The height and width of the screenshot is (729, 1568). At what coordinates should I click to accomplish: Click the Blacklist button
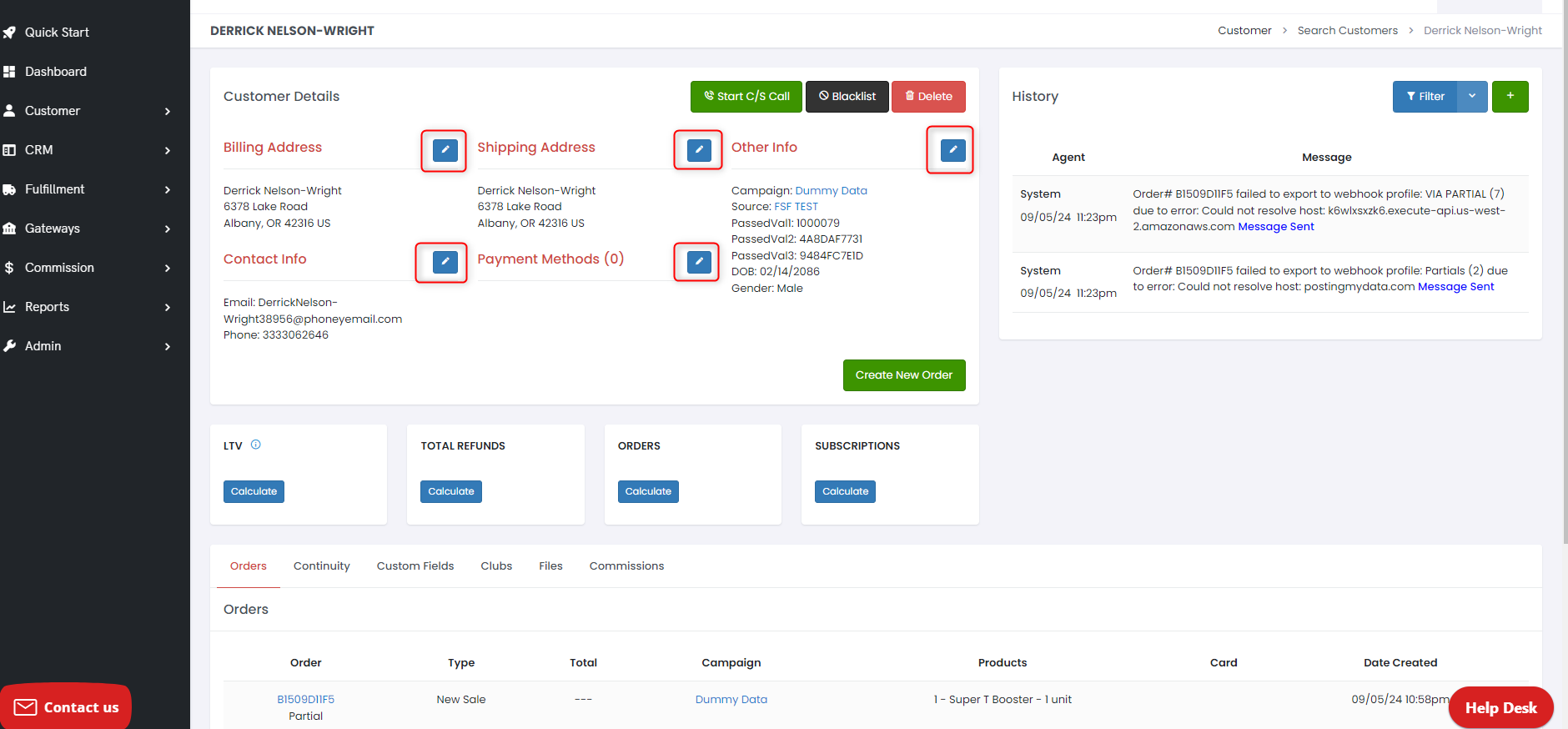847,97
